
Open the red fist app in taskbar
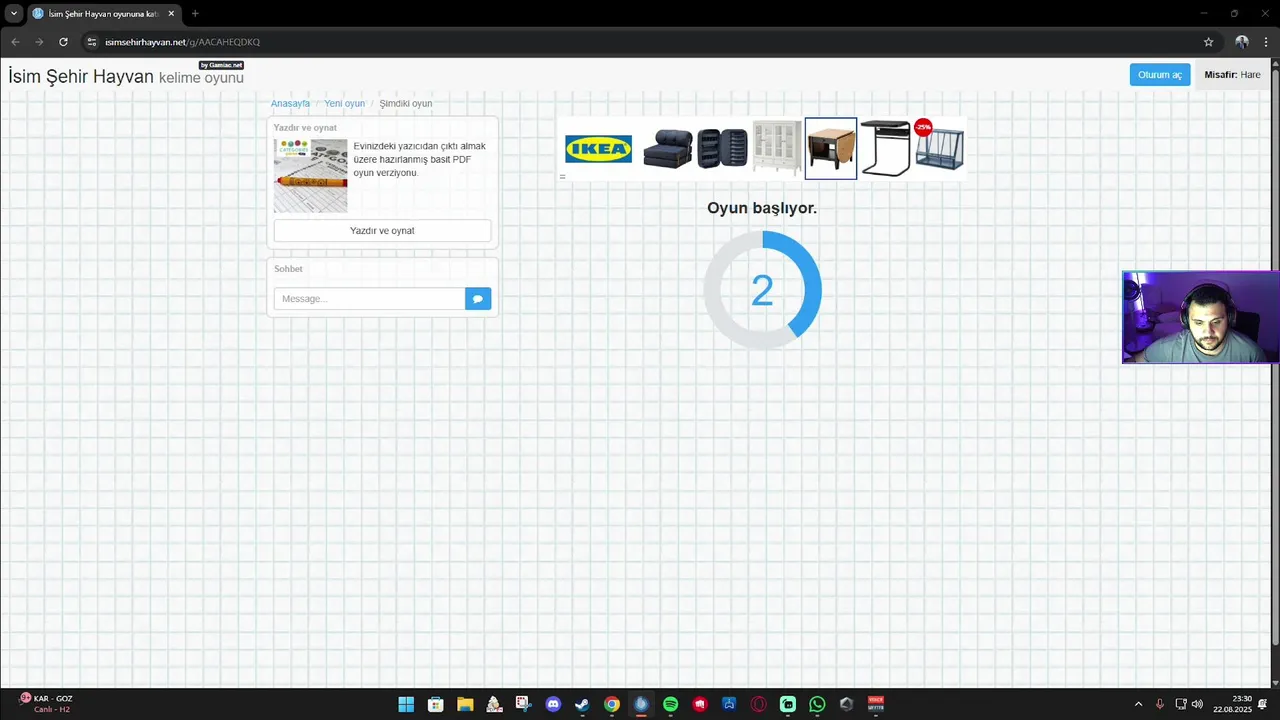pos(699,704)
